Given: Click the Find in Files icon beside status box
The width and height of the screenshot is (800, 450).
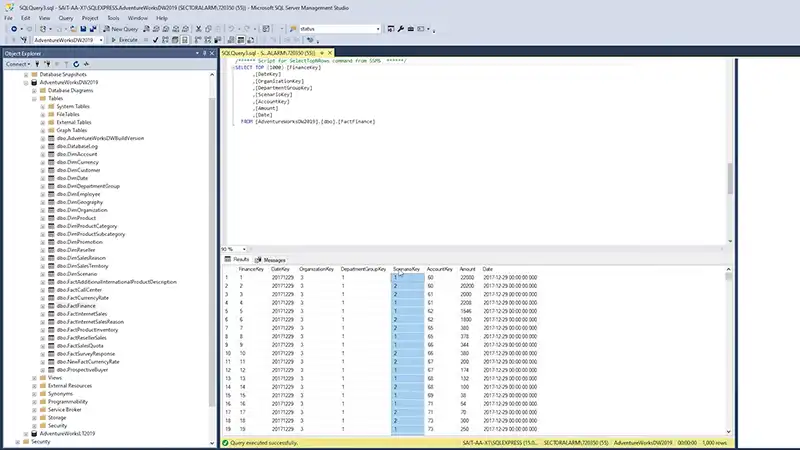Looking at the screenshot, I should [293, 29].
